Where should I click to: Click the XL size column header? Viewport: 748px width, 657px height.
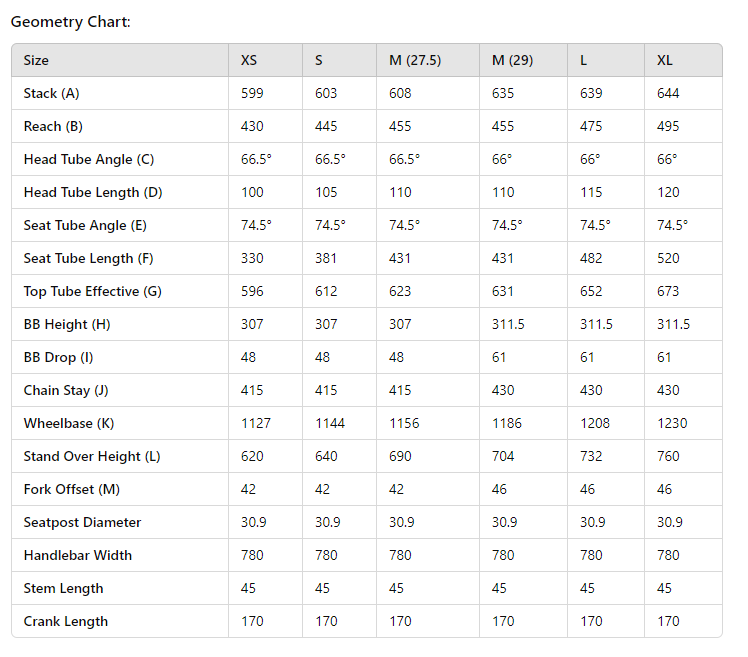[x=665, y=60]
